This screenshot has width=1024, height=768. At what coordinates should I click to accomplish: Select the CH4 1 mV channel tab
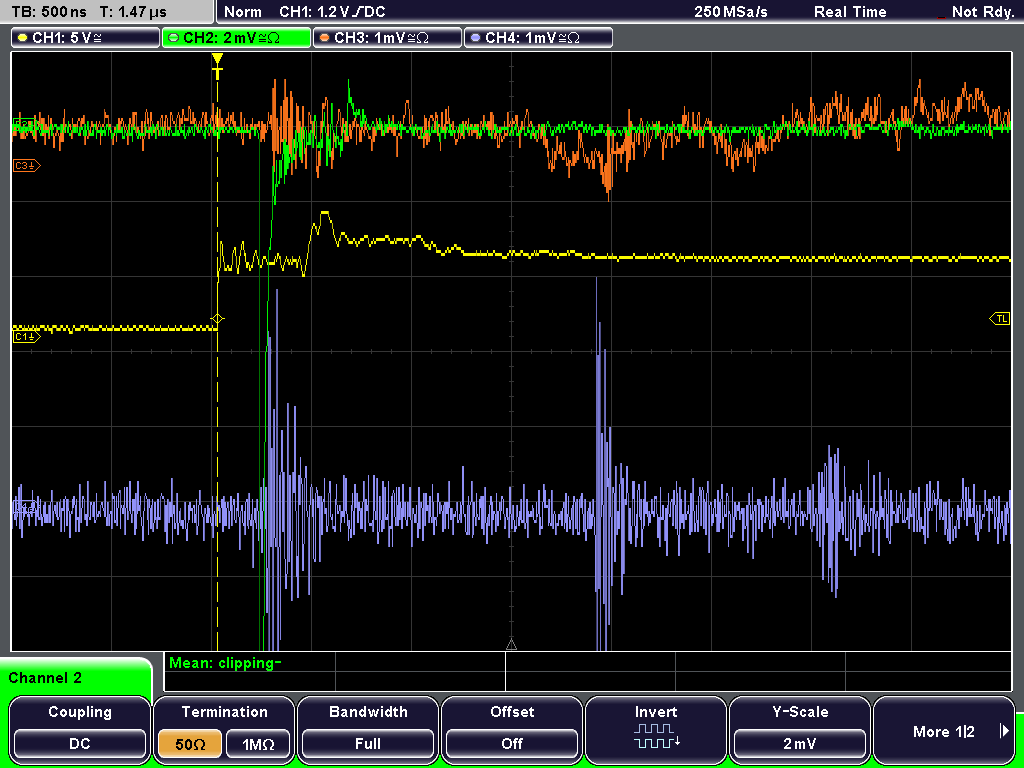point(538,37)
